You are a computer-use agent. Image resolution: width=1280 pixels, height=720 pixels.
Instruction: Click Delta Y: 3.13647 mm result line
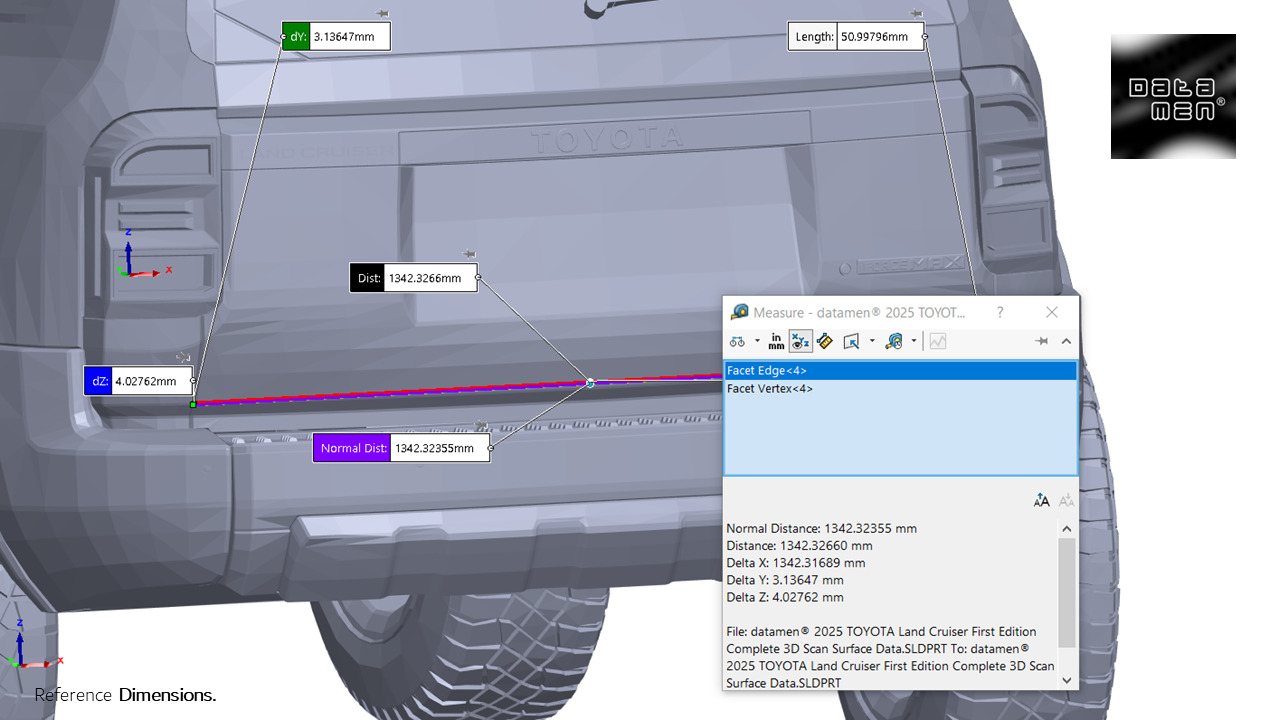(785, 580)
